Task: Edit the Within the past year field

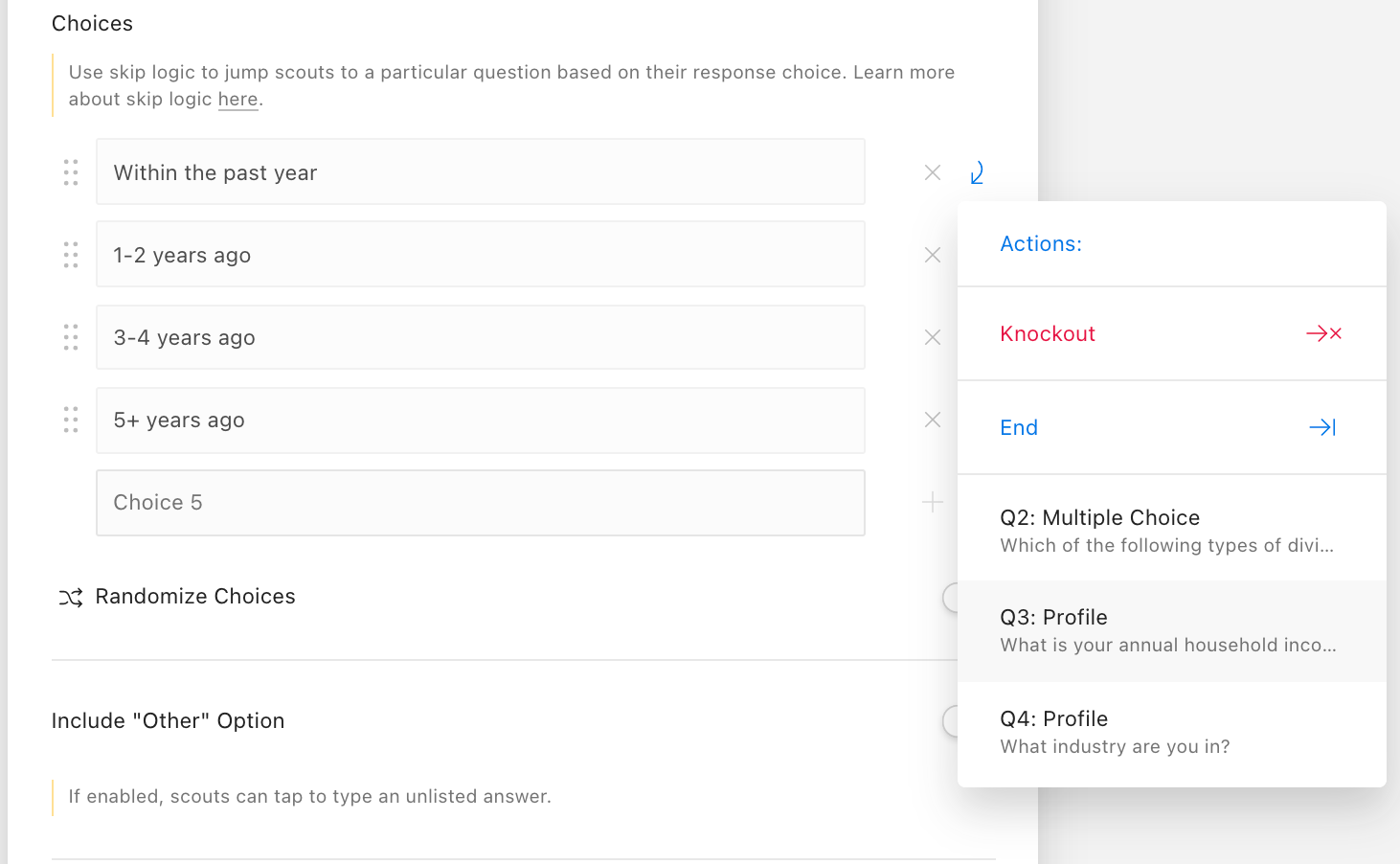Action: pyautogui.click(x=481, y=172)
